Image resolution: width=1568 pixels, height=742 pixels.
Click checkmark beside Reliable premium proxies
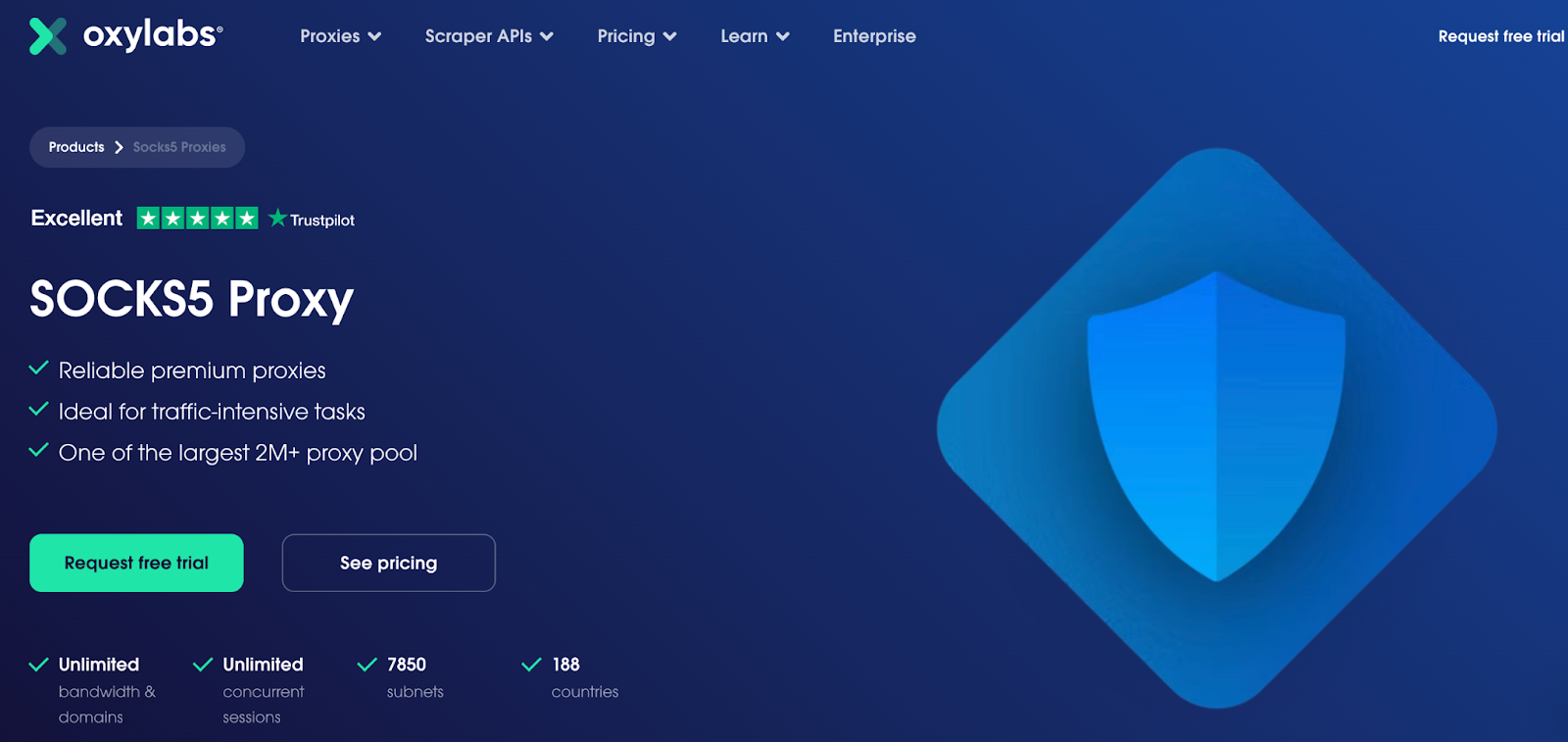coord(39,369)
